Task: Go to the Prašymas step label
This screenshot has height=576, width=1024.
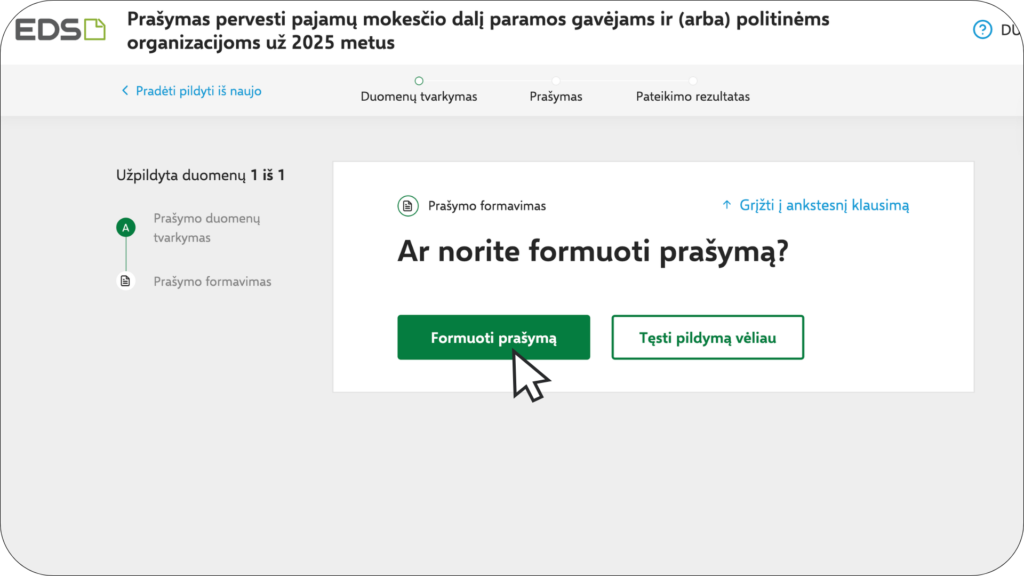Action: coord(556,97)
